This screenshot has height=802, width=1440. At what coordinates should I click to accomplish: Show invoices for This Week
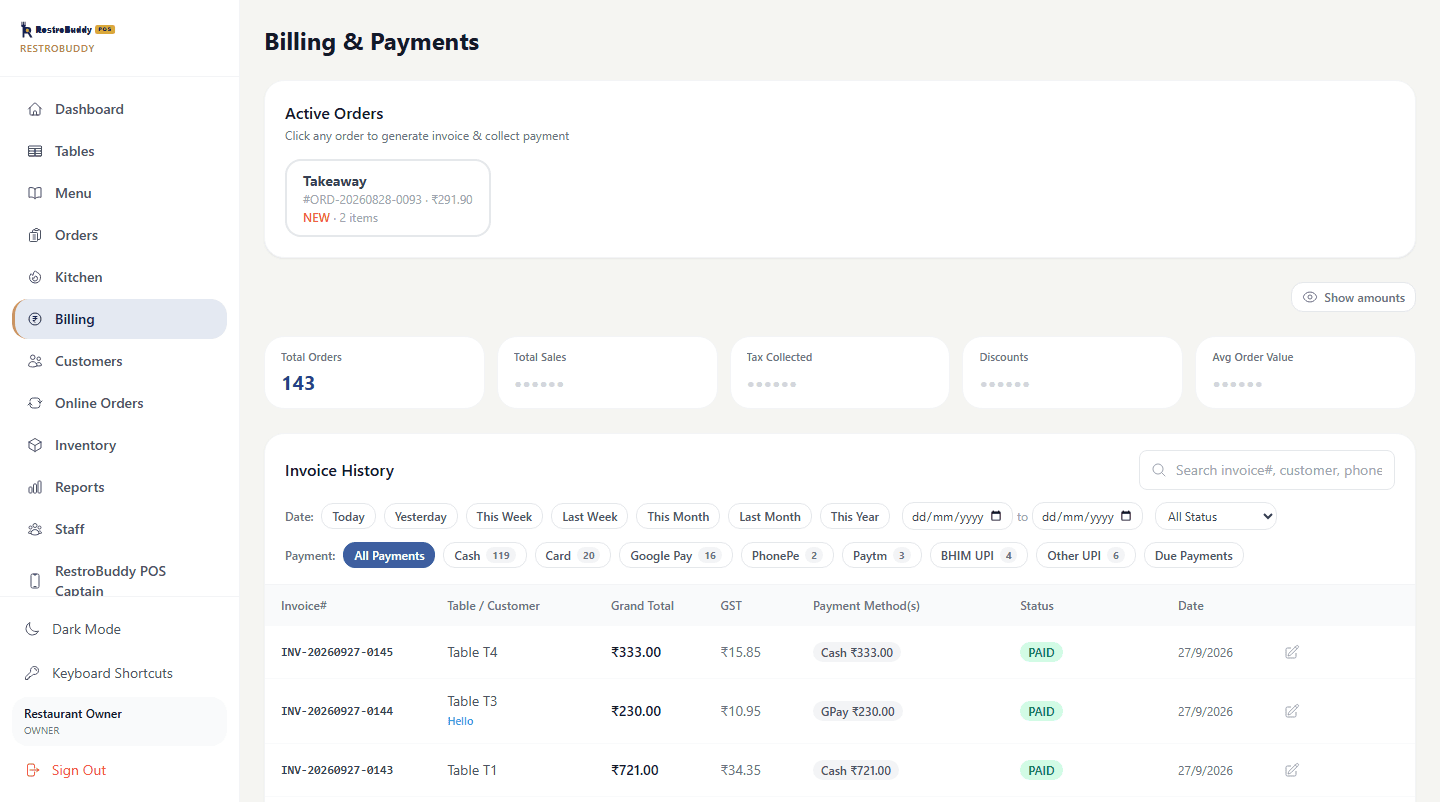[504, 516]
